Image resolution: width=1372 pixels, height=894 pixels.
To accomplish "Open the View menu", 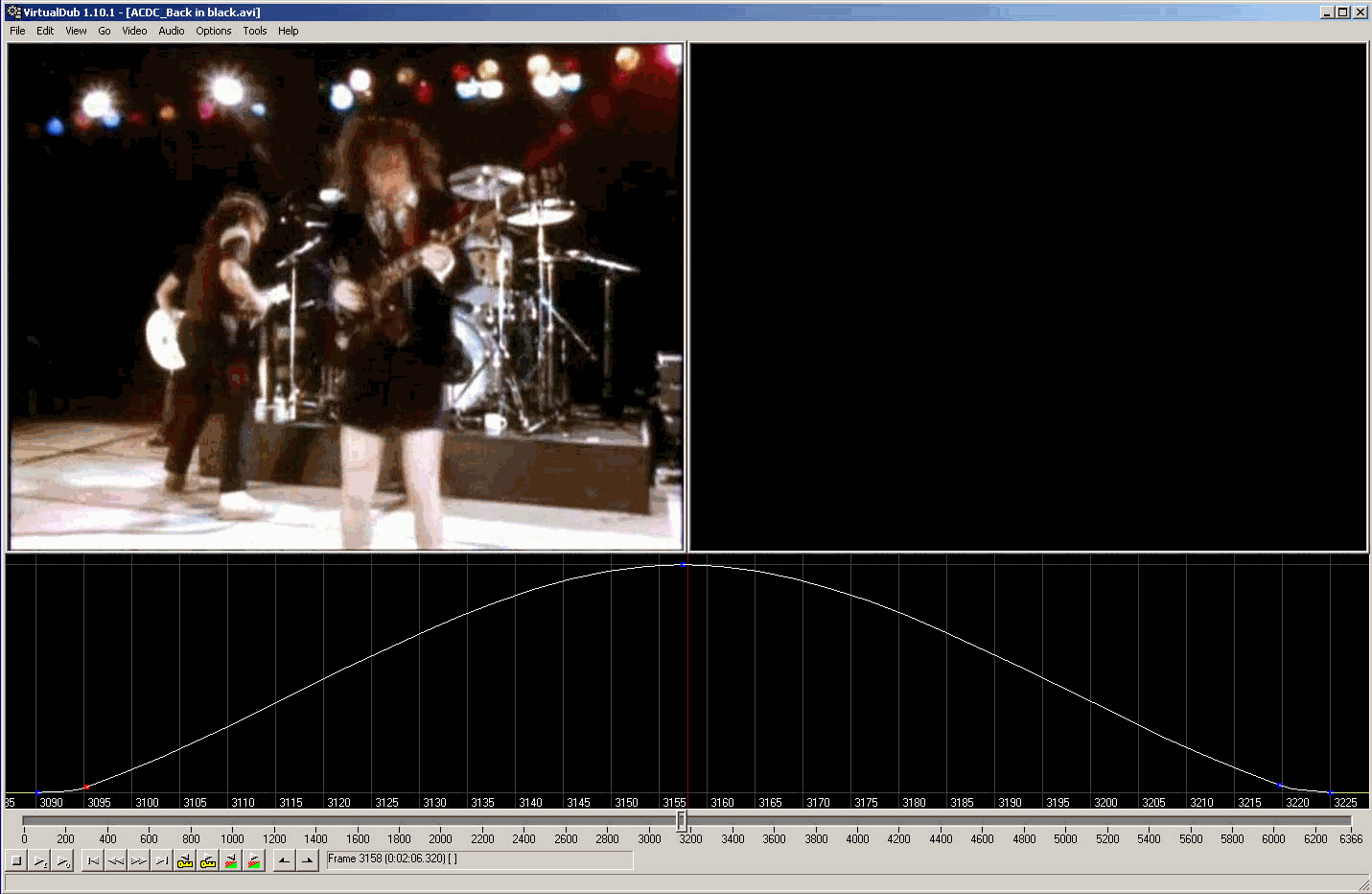I will point(76,31).
